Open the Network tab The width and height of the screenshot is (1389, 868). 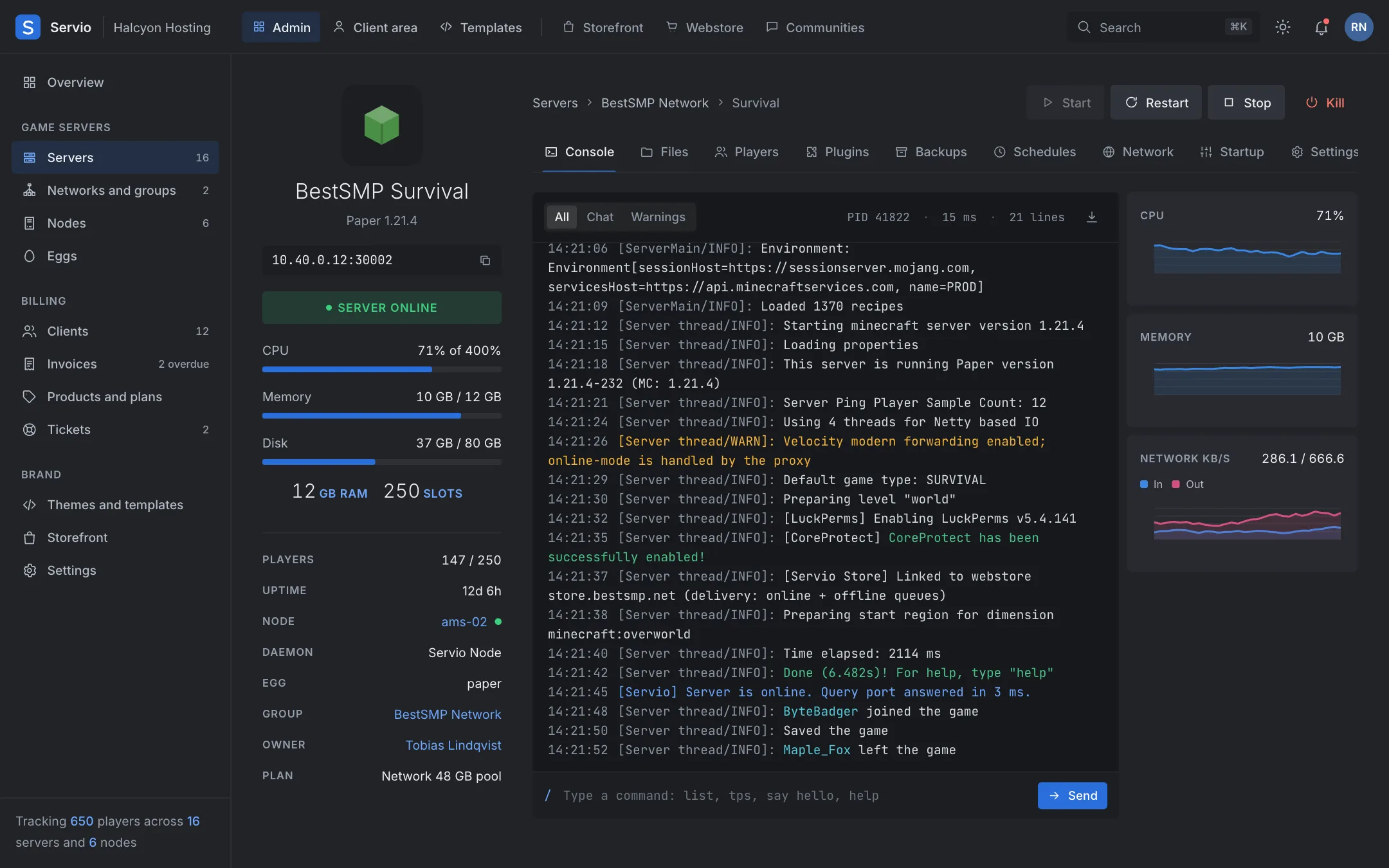pos(1138,152)
